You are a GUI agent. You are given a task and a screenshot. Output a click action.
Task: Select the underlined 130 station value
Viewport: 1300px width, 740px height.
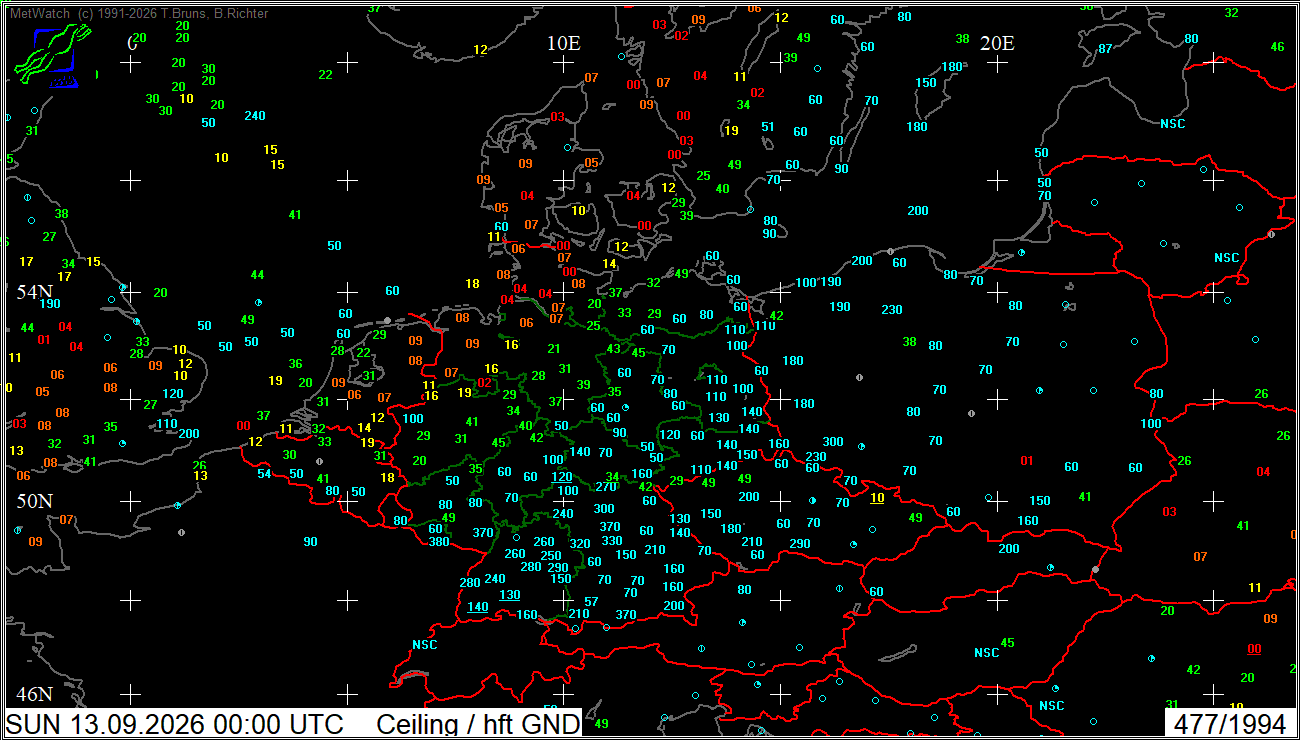click(x=510, y=595)
